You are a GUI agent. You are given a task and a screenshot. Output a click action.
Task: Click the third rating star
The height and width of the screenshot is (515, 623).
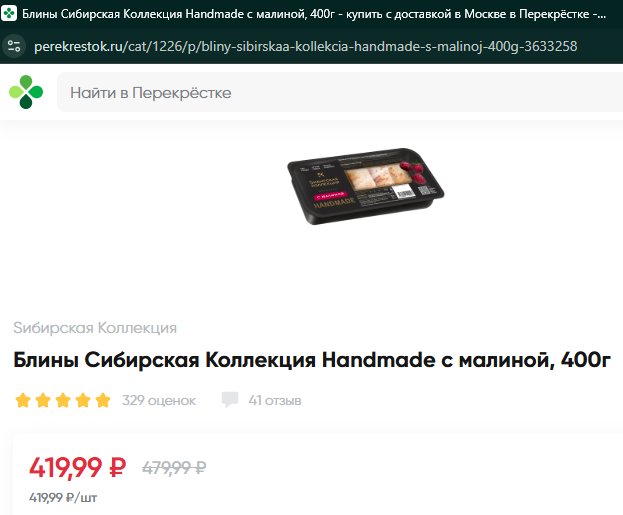(x=63, y=400)
